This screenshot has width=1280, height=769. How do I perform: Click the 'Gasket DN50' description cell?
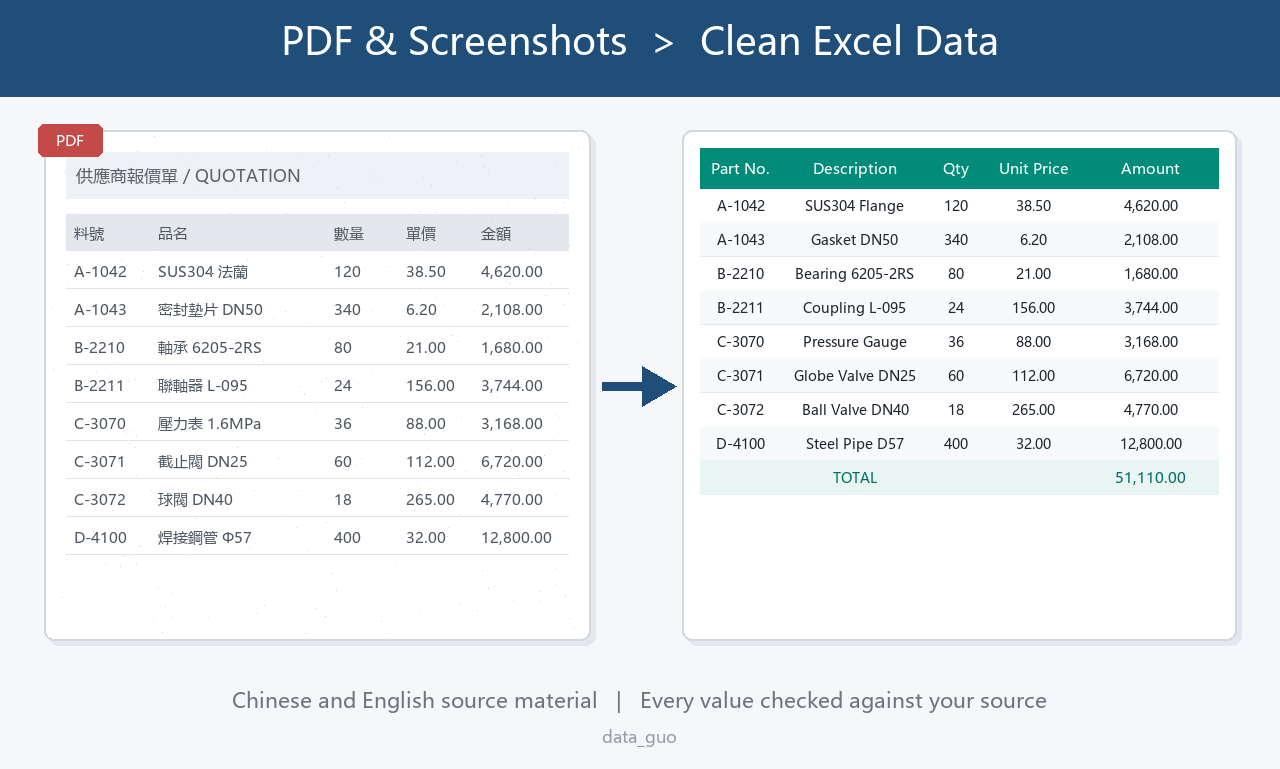(855, 240)
